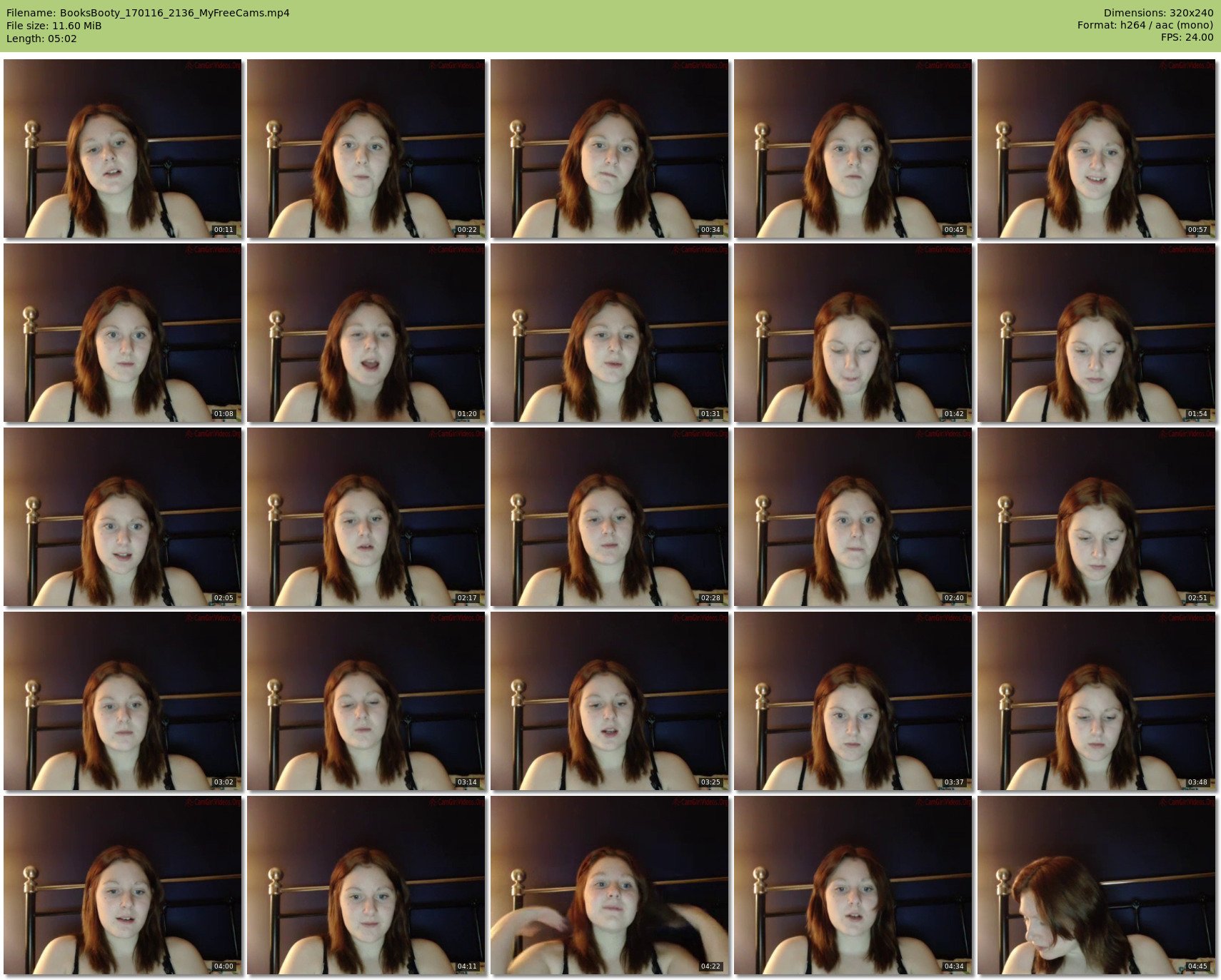Select the thumbnail stamped 00:22
Screen dimensions: 1221x980
coord(366,148)
